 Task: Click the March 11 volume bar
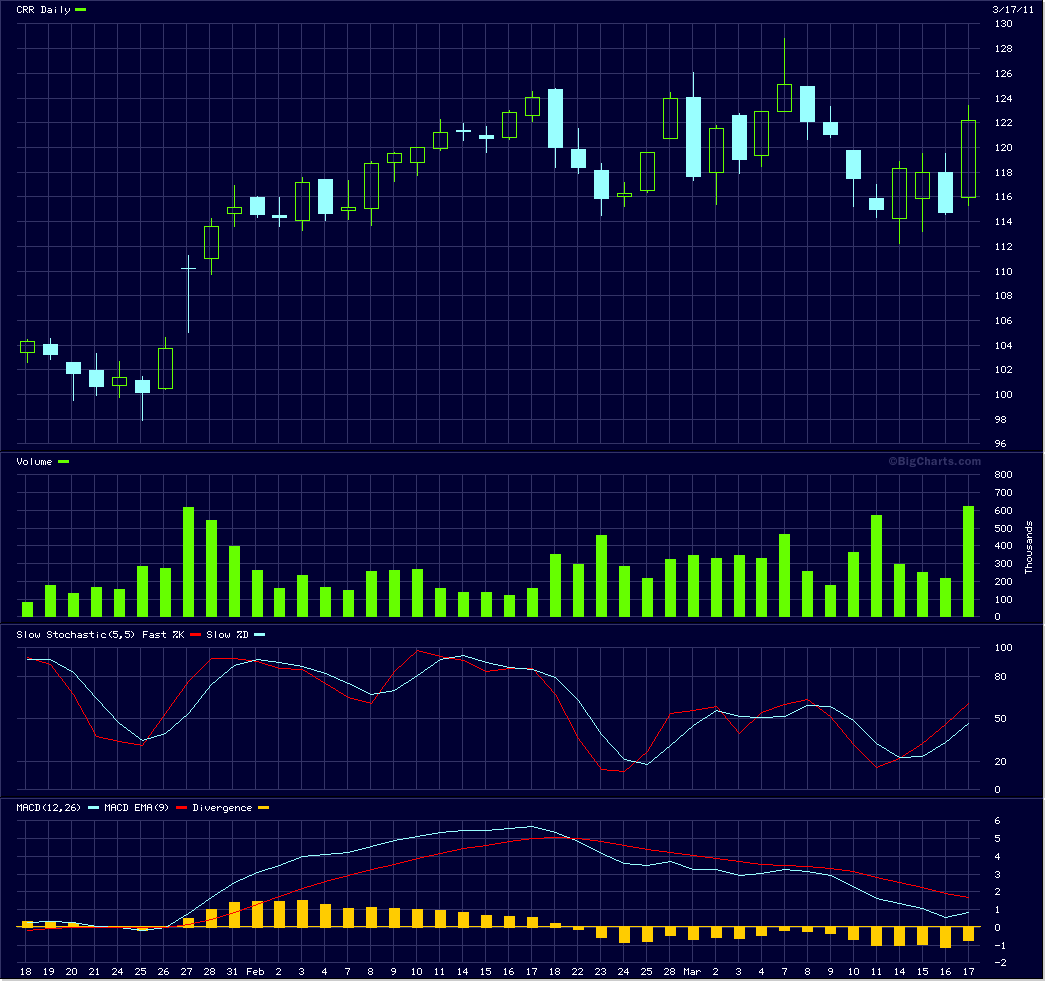[x=876, y=566]
